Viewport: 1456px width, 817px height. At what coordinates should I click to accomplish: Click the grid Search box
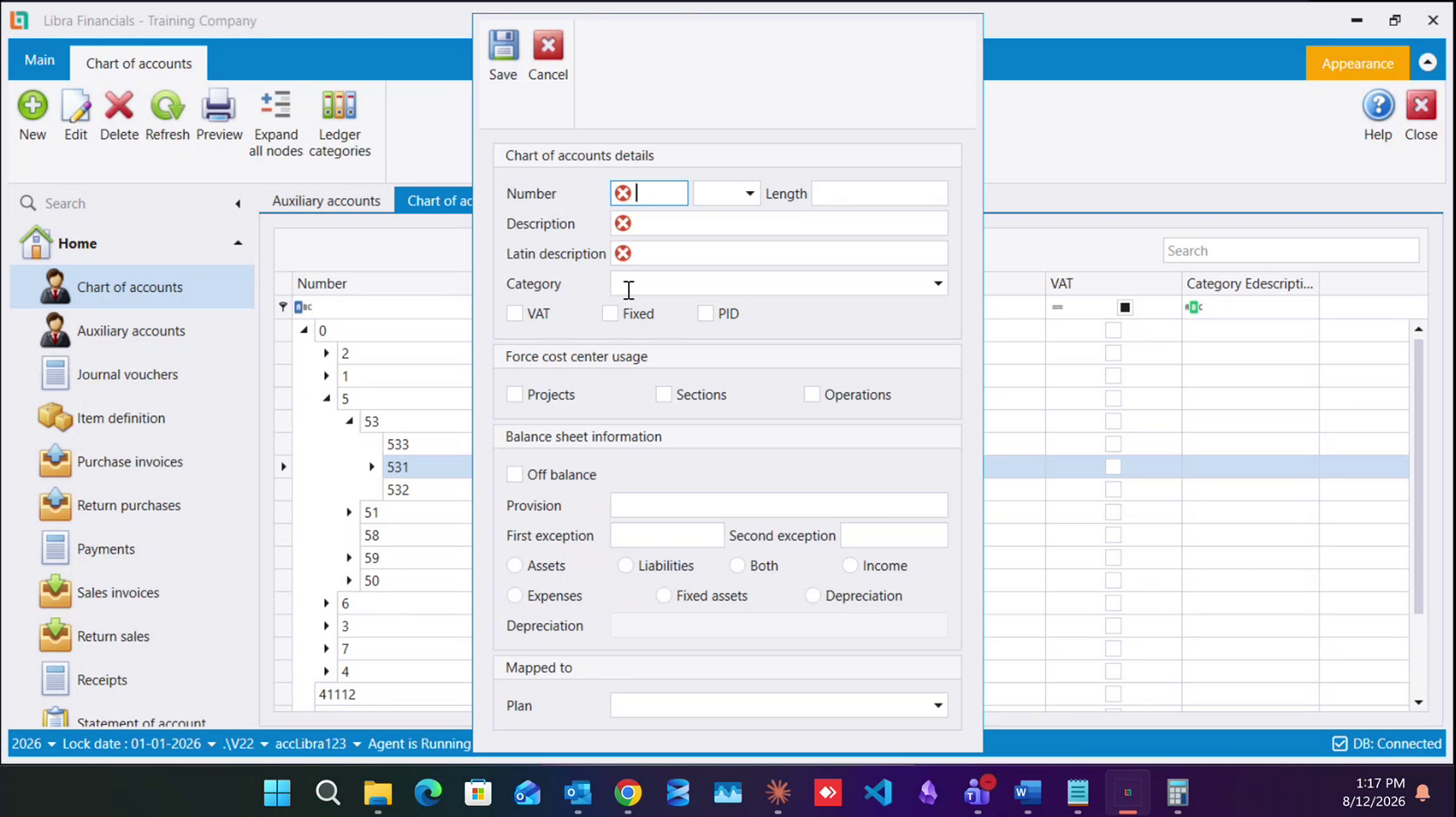pyautogui.click(x=1290, y=251)
